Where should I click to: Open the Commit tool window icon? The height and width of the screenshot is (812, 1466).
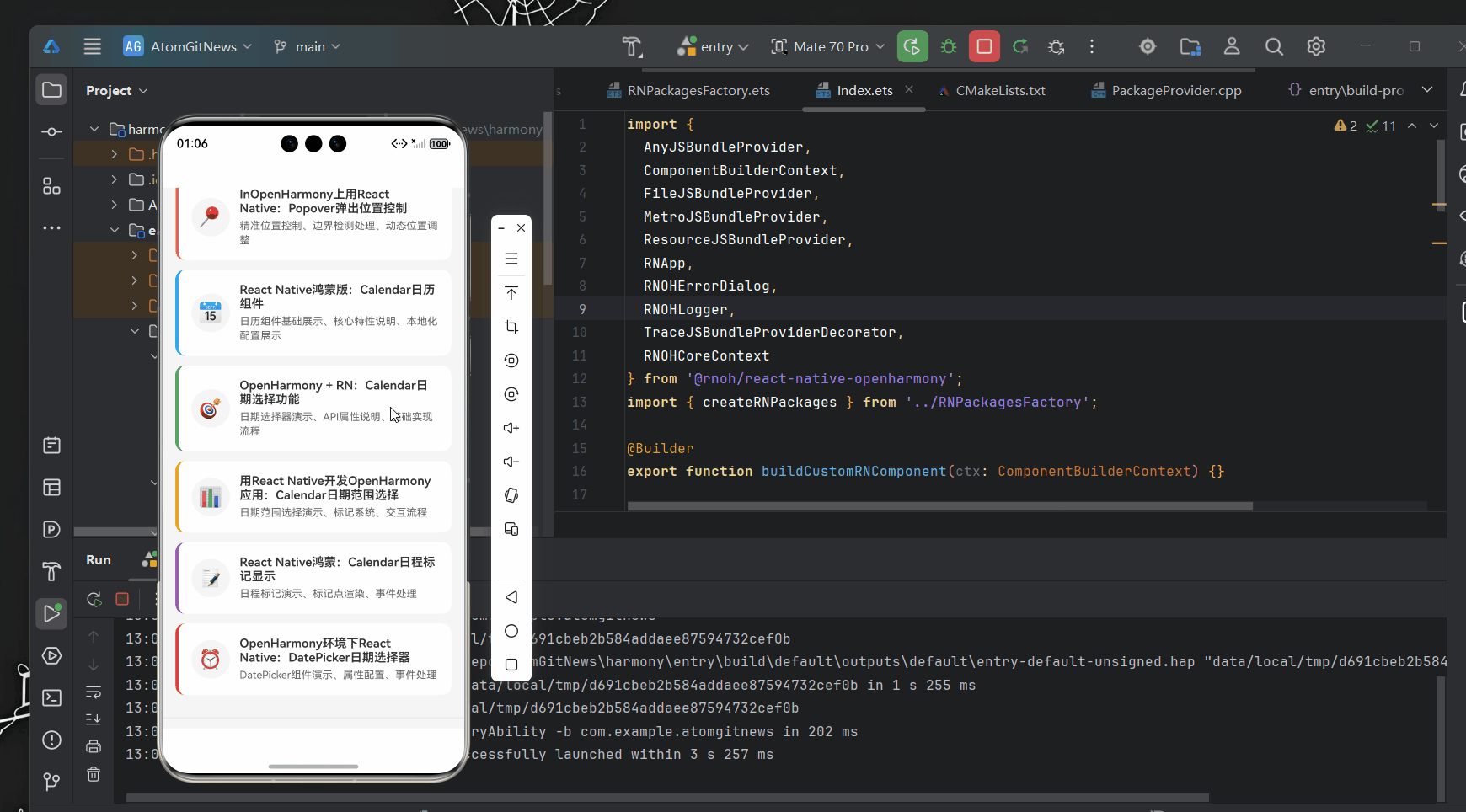(51, 132)
